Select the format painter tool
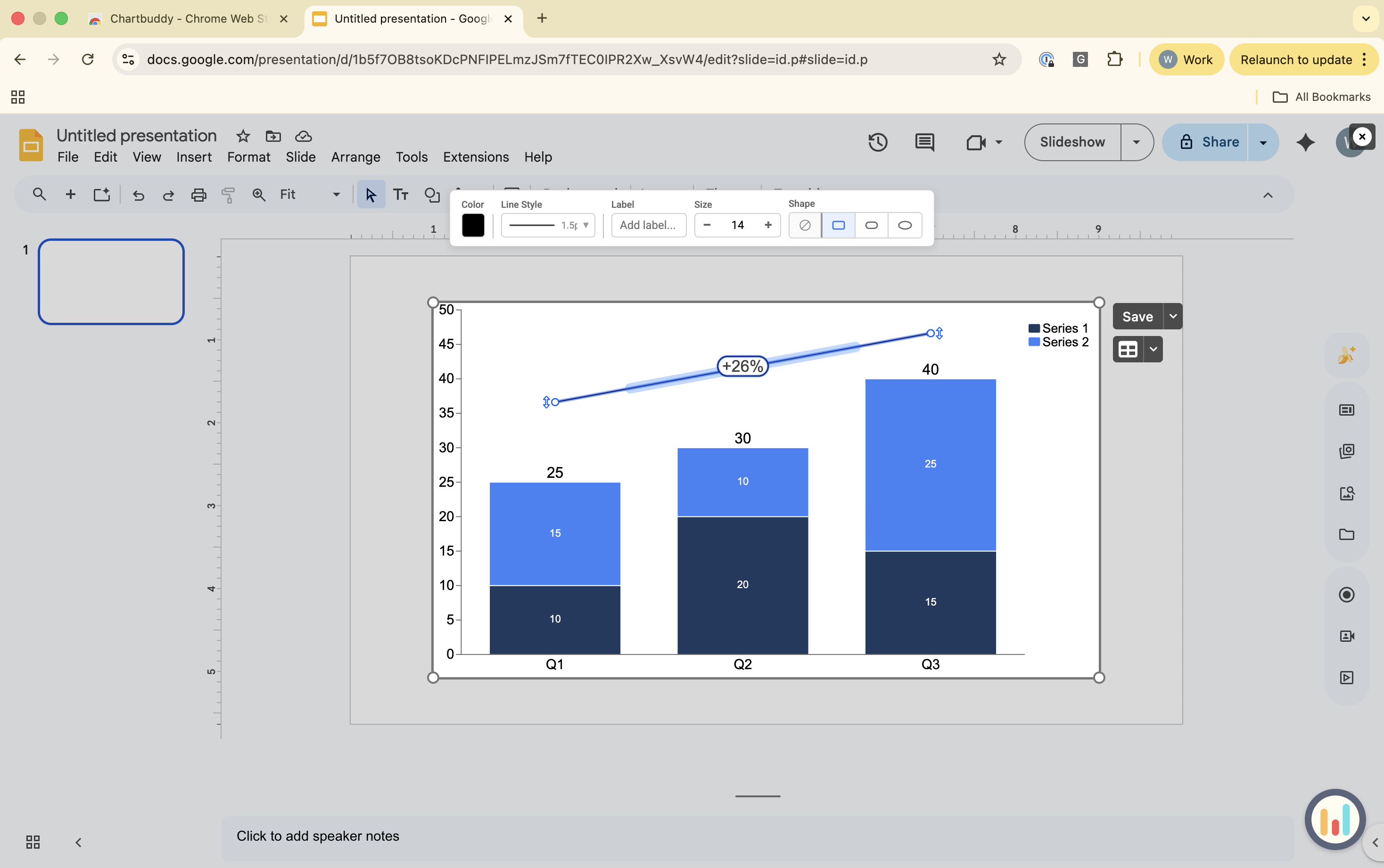The image size is (1384, 868). [228, 195]
